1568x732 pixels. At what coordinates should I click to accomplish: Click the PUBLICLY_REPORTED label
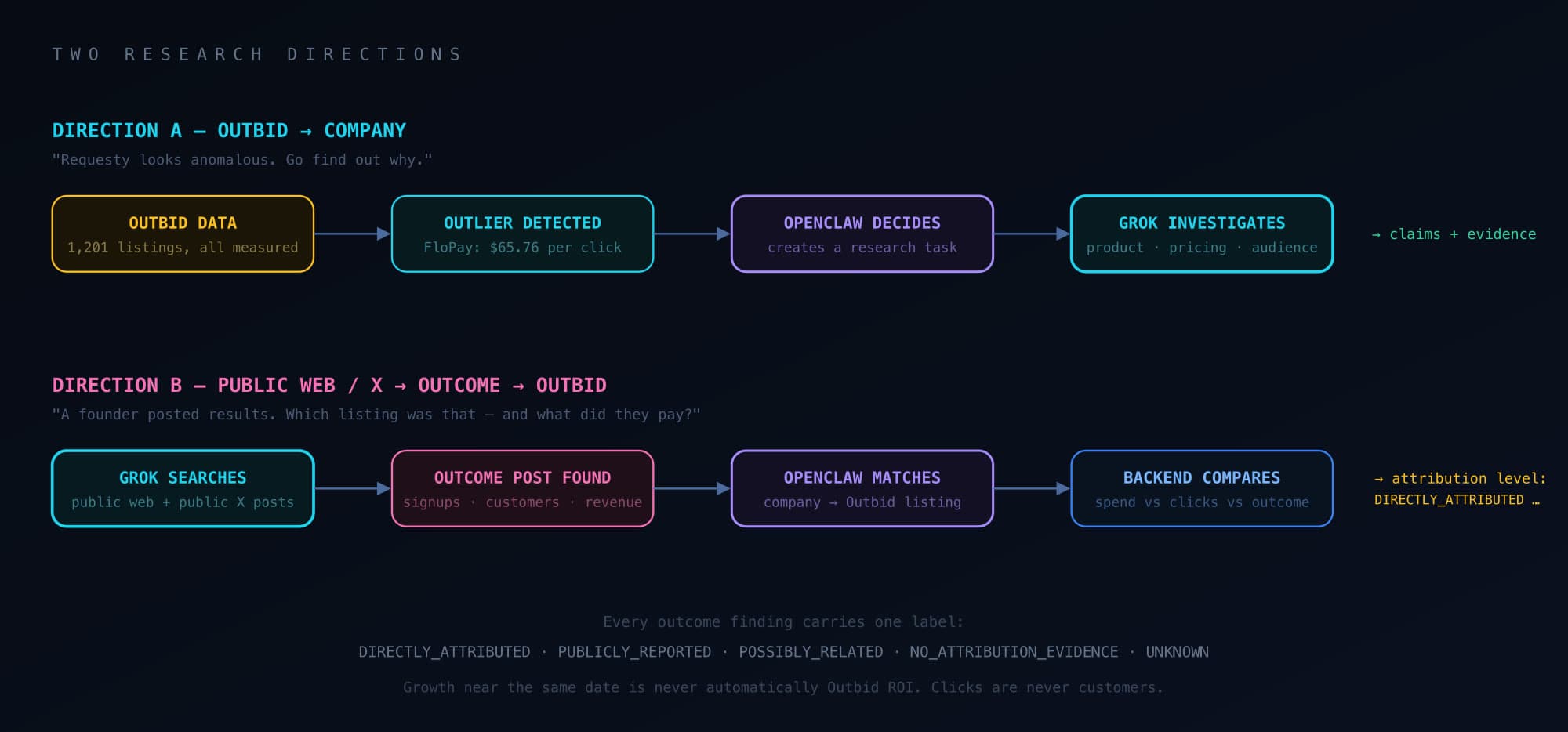tap(634, 652)
